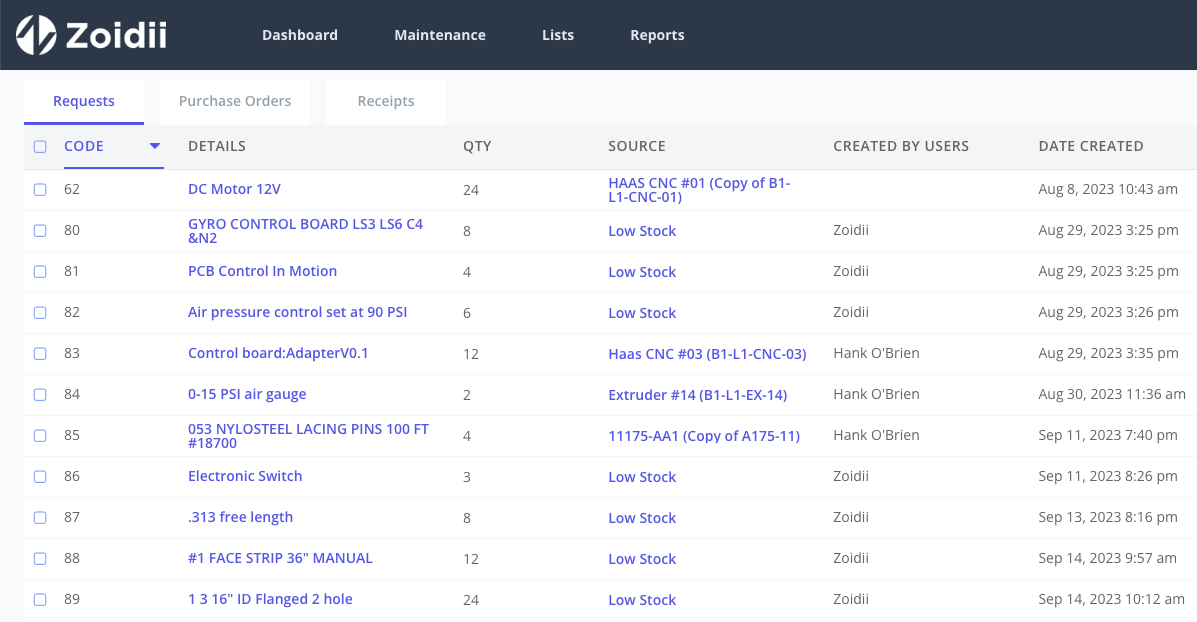The width and height of the screenshot is (1197, 622).
Task: Open the Lists menu
Action: point(557,35)
